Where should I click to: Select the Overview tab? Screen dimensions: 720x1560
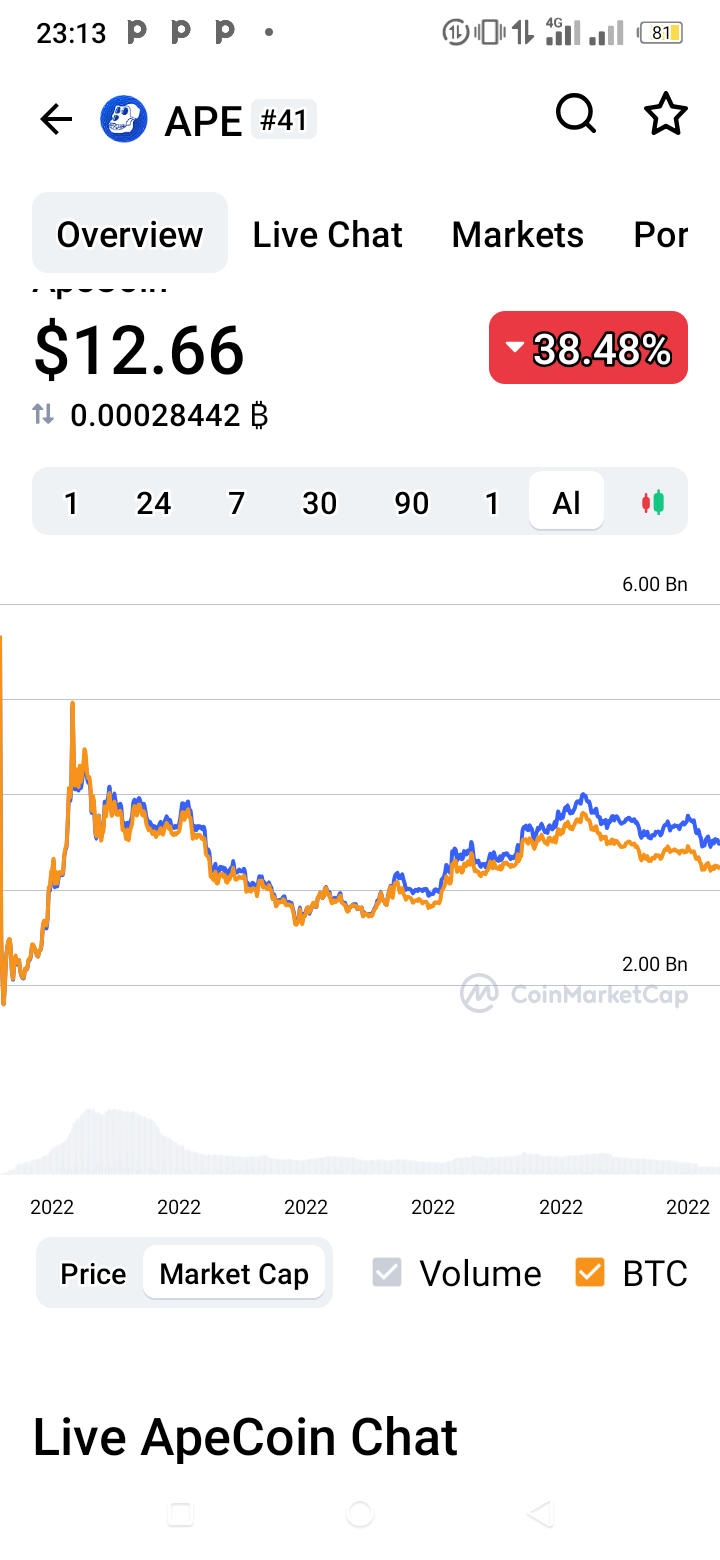130,233
